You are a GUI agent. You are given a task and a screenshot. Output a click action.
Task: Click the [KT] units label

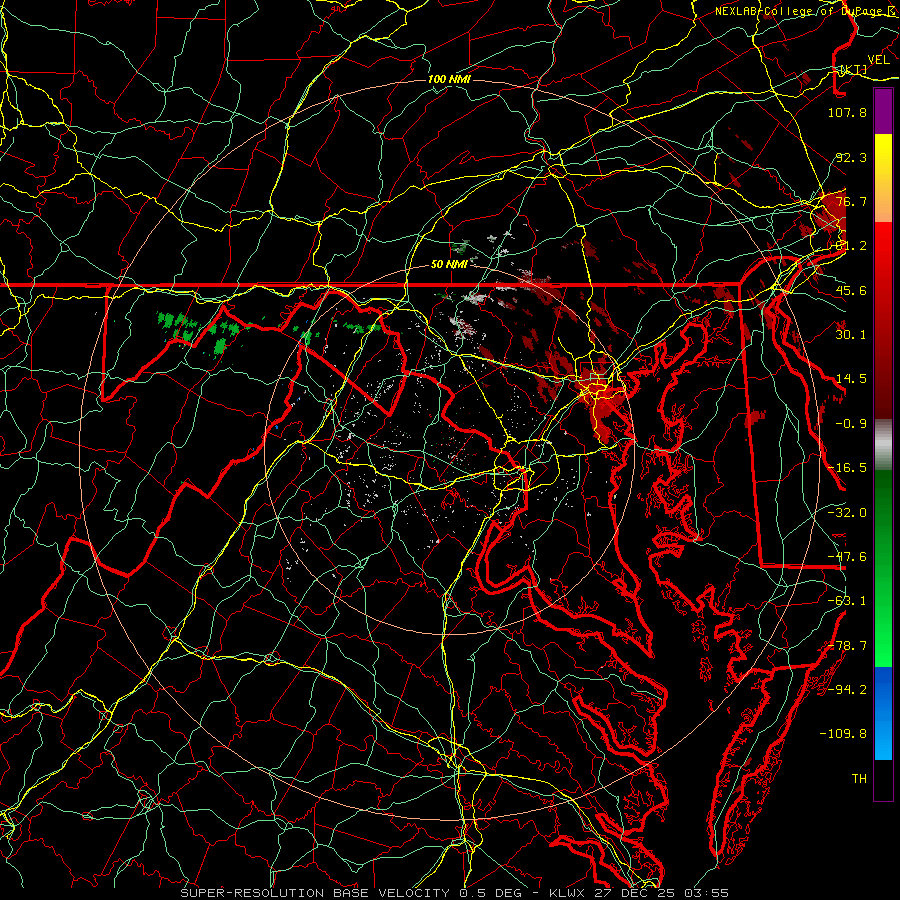click(x=854, y=70)
